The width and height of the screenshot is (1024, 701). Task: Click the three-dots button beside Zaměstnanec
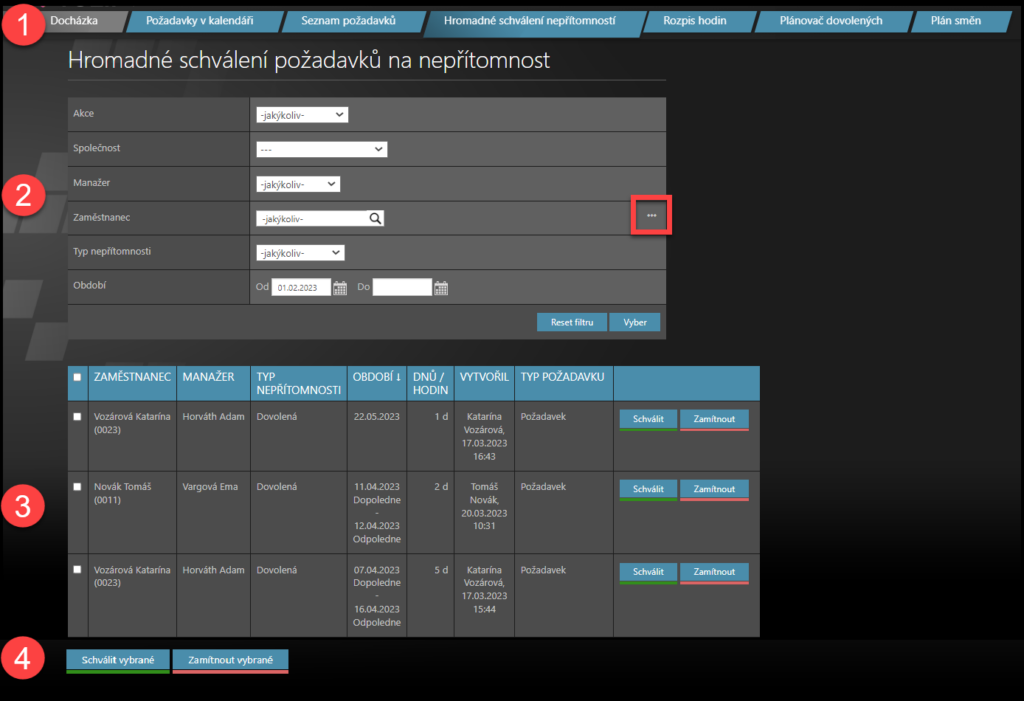point(651,216)
